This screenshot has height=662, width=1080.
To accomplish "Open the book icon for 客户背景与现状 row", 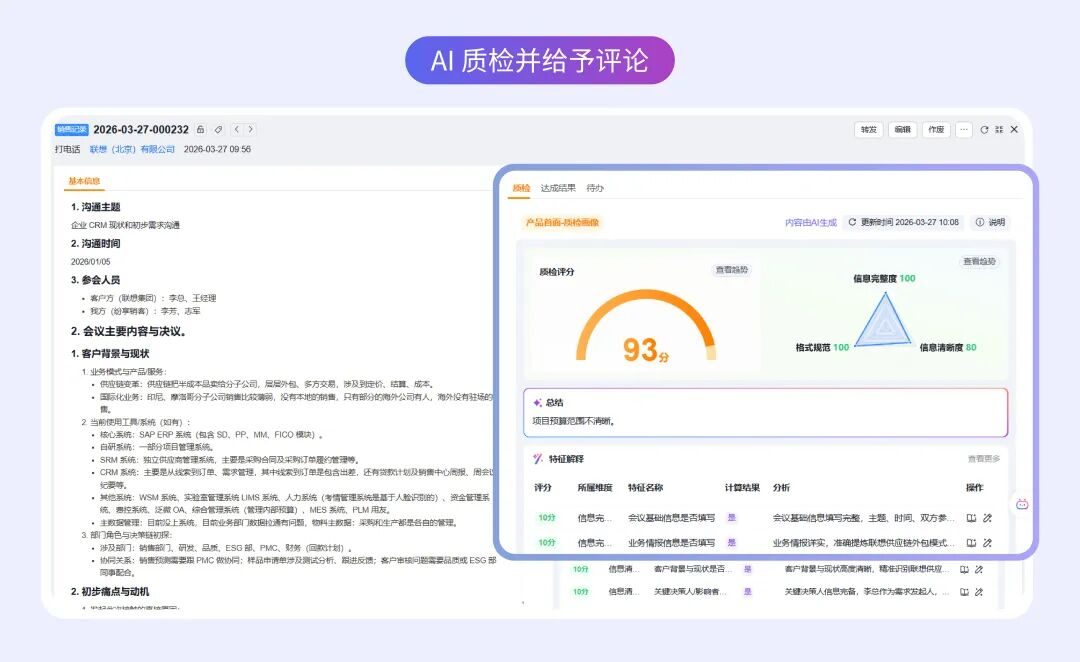I will tap(964, 570).
